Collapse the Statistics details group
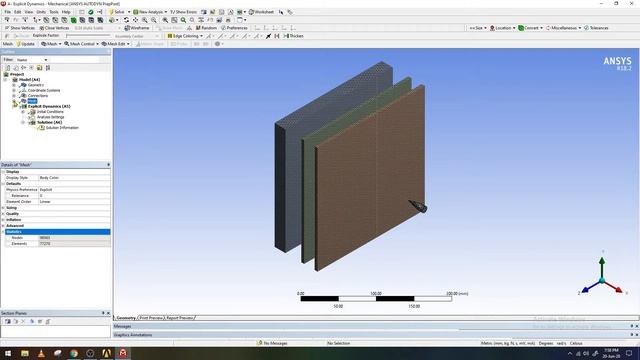This screenshot has width=640, height=360. point(3,232)
